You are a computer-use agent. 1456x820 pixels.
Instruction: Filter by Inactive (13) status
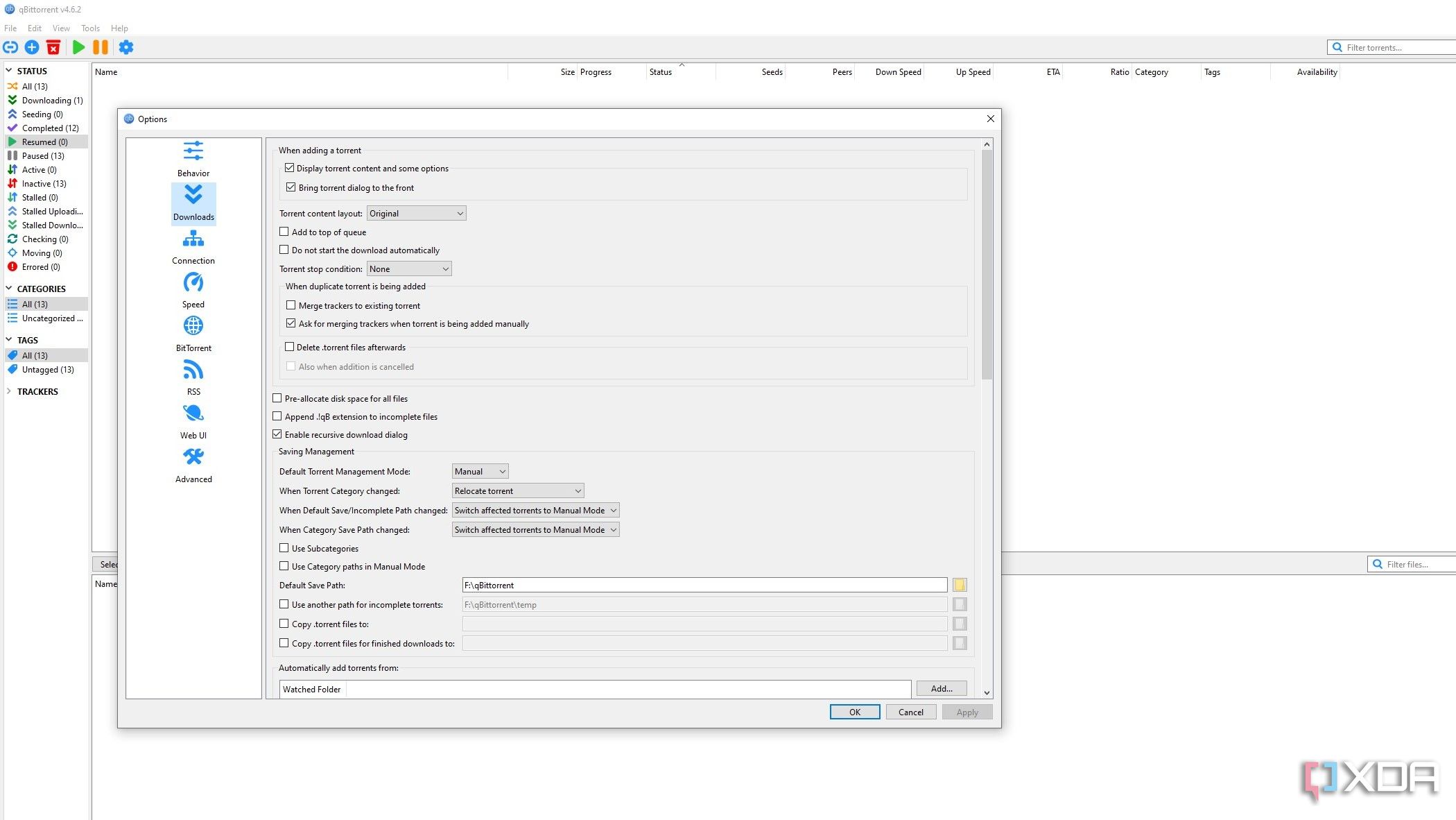[46, 183]
